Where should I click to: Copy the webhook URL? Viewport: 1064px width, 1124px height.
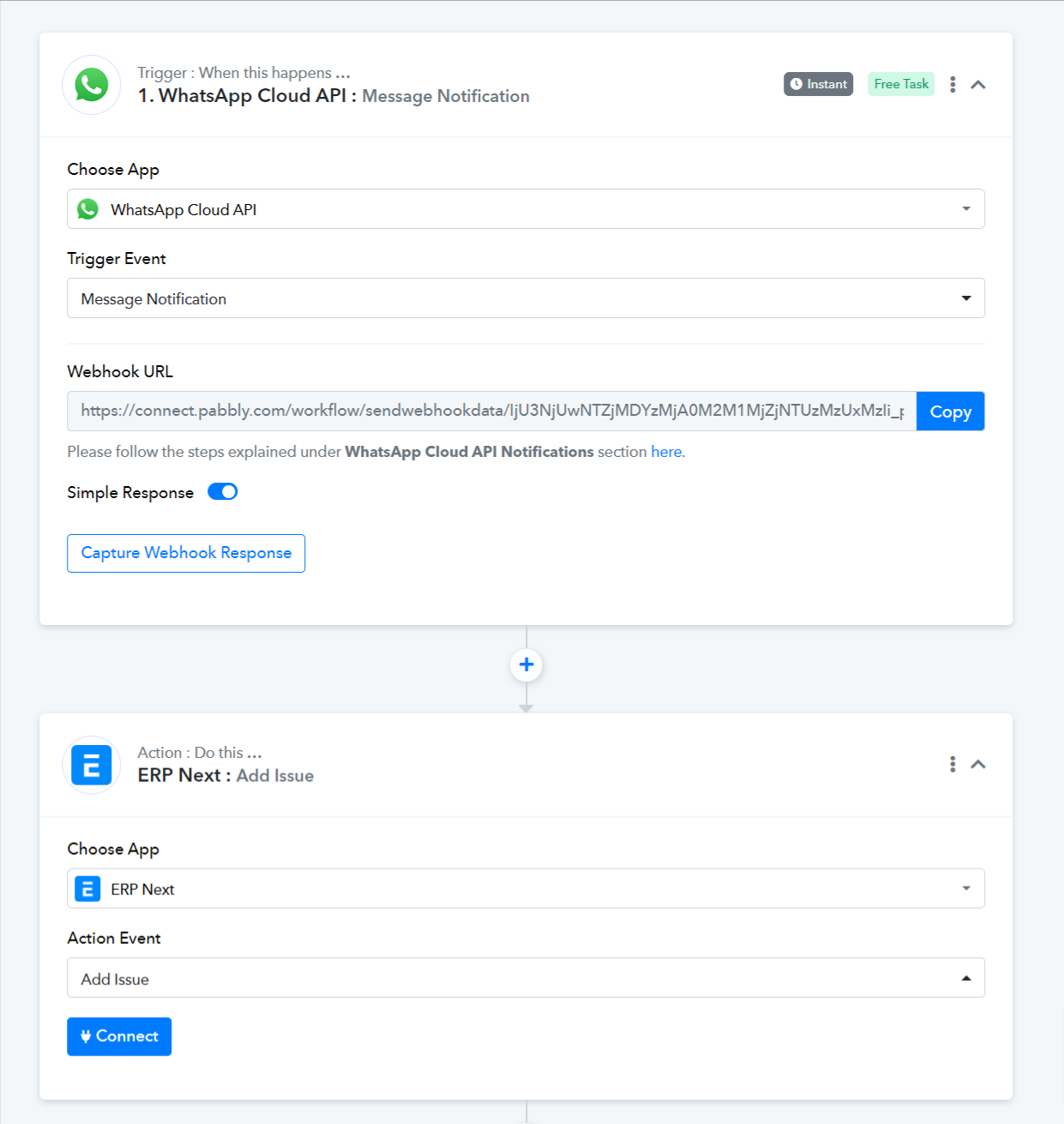click(x=950, y=412)
